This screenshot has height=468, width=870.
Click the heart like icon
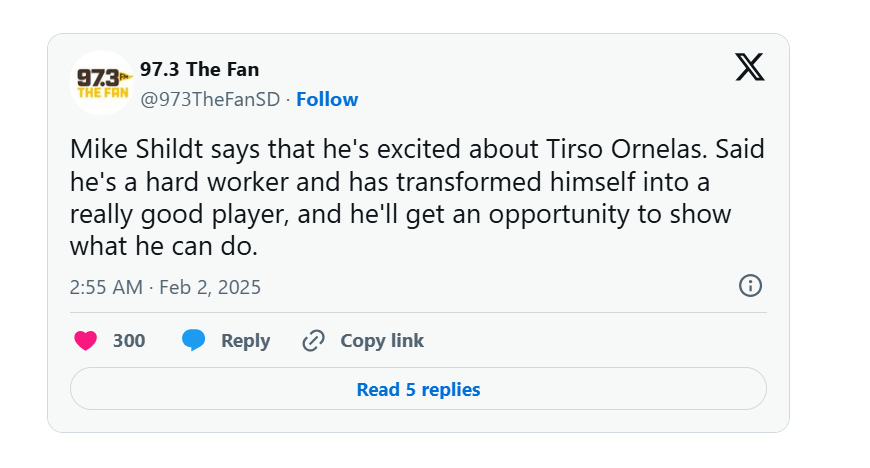tap(85, 340)
